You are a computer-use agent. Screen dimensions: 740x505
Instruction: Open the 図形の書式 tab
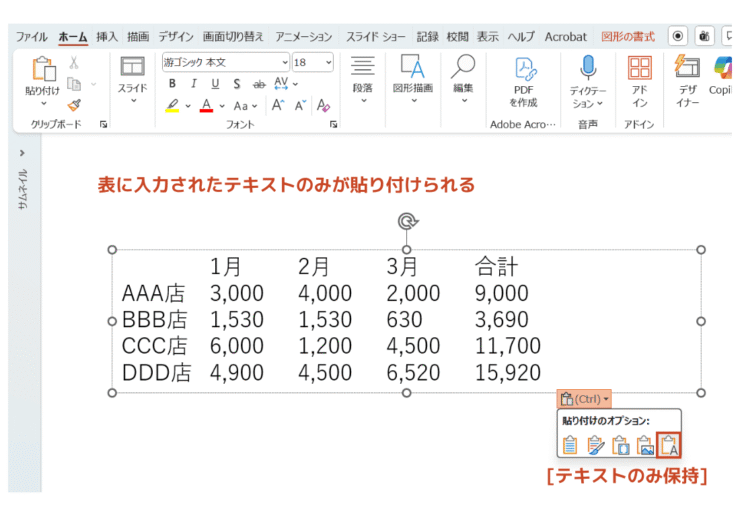pyautogui.click(x=628, y=36)
